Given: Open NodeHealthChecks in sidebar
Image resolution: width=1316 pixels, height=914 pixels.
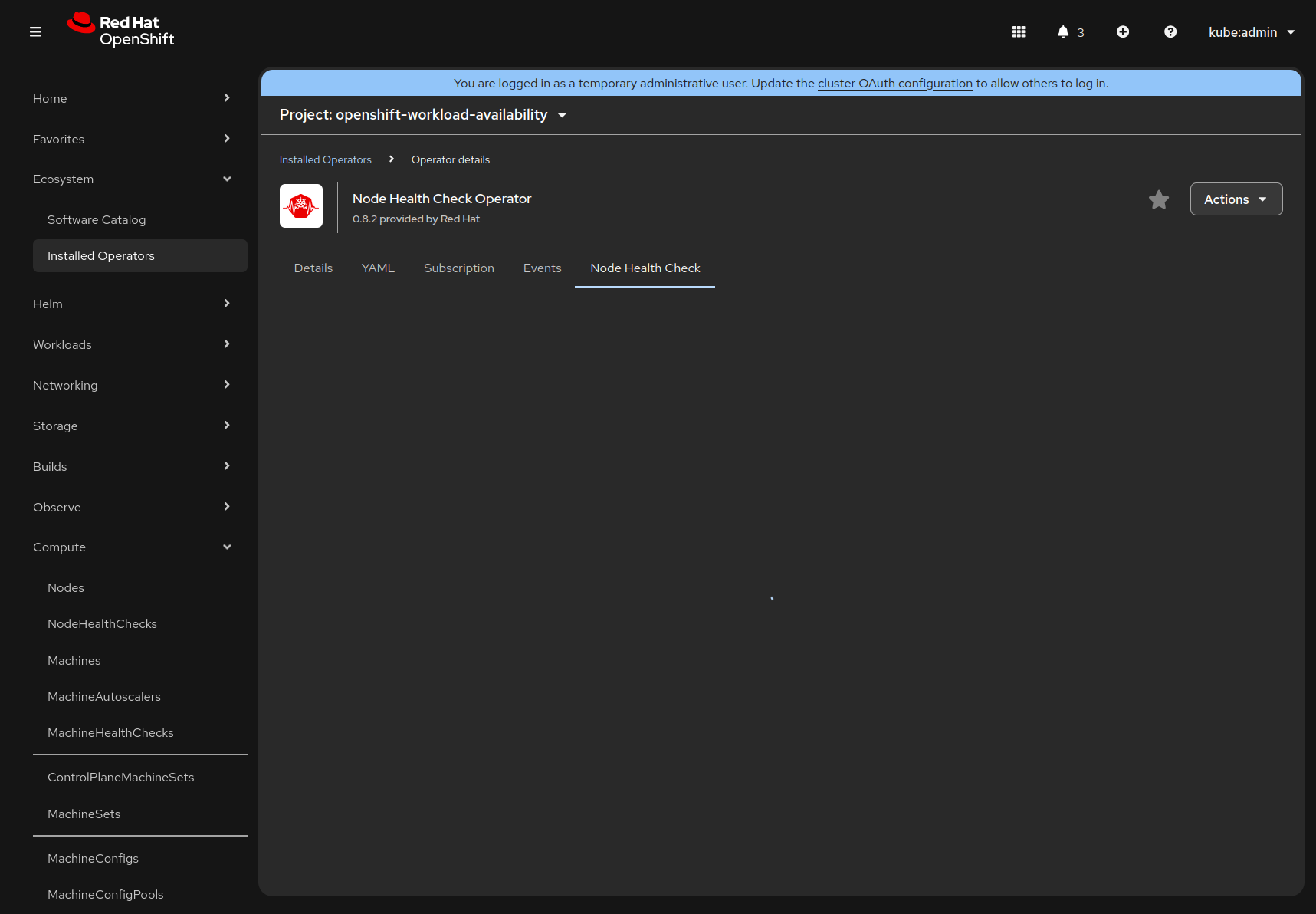Looking at the screenshot, I should point(140,623).
